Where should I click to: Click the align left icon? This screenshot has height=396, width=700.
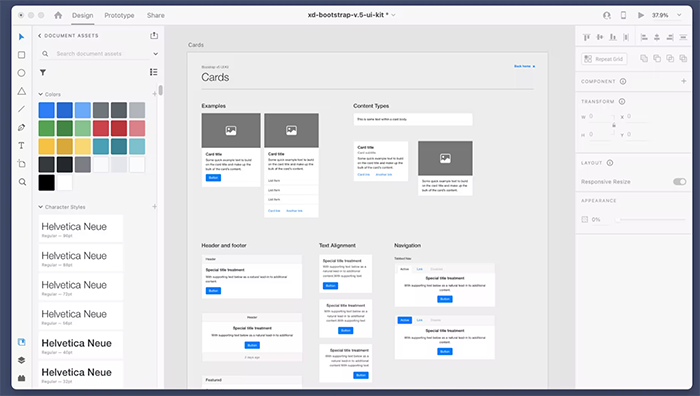[644, 38]
